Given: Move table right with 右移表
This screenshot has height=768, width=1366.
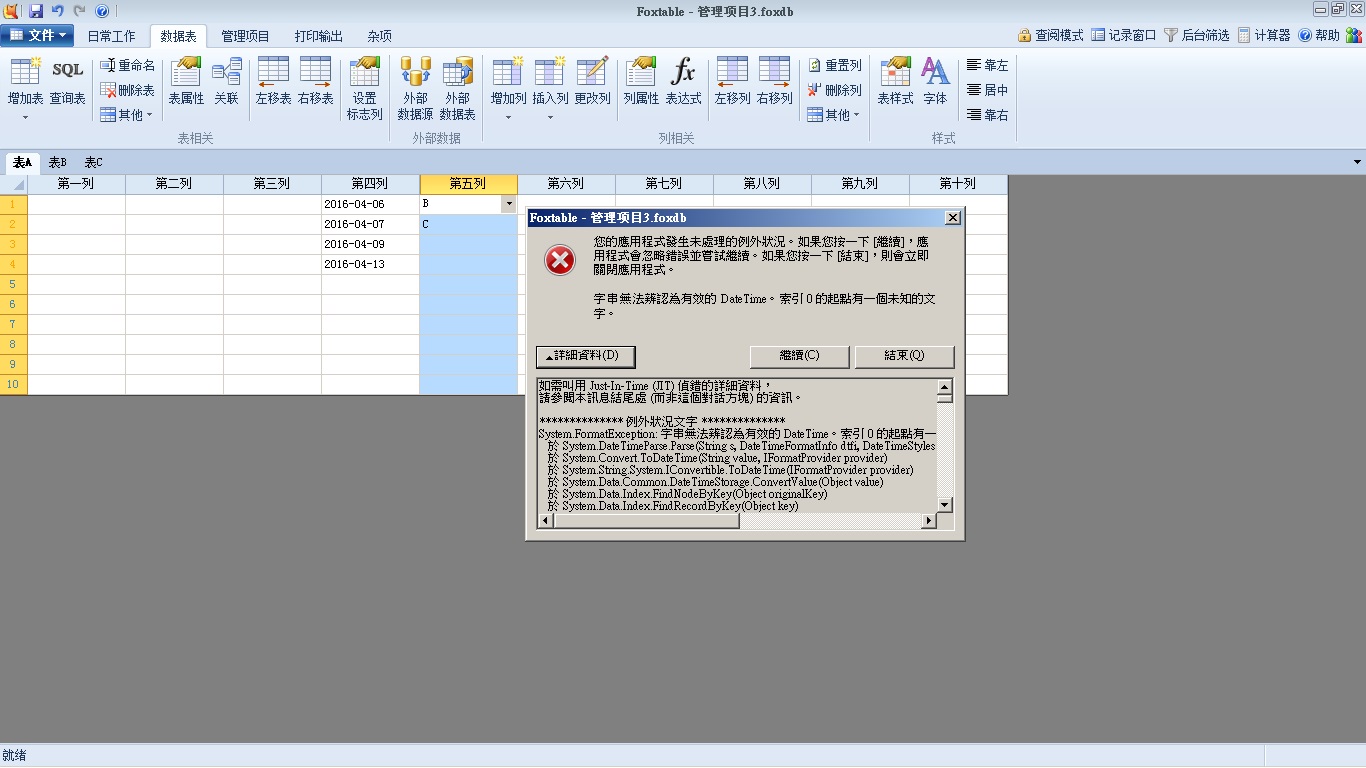Looking at the screenshot, I should pyautogui.click(x=315, y=82).
